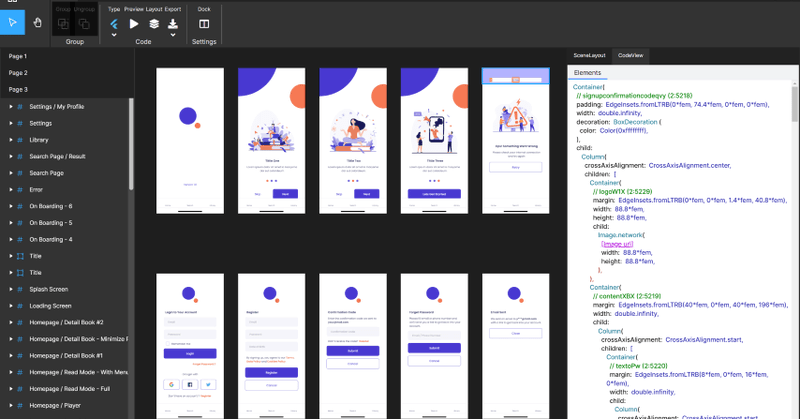
Task: Run Preview with the play icon
Action: pyautogui.click(x=134, y=23)
